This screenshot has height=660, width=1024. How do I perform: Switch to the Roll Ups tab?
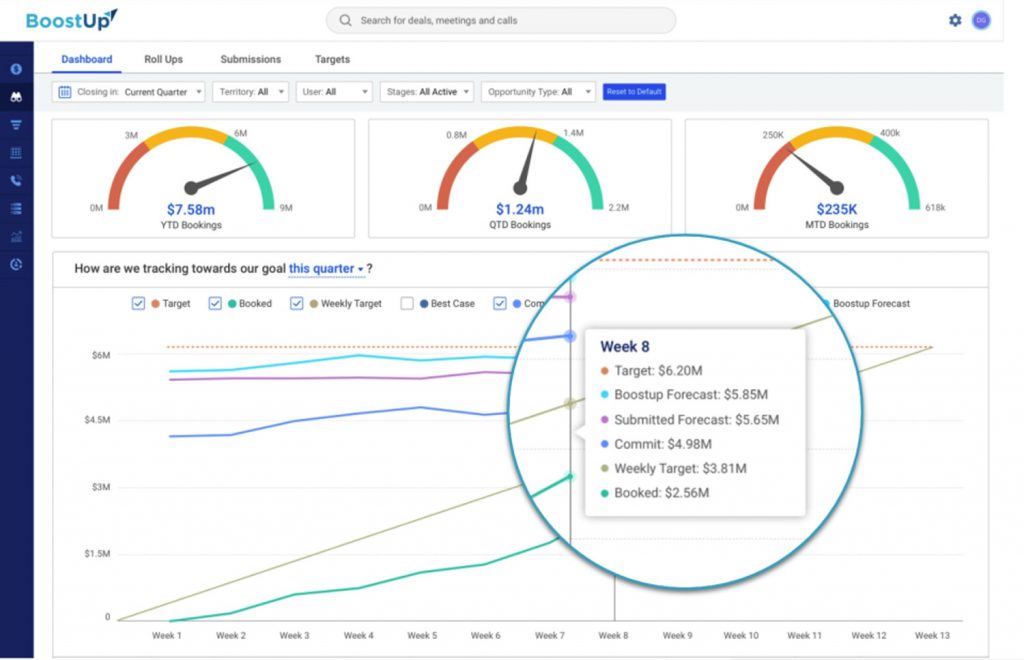tap(163, 59)
